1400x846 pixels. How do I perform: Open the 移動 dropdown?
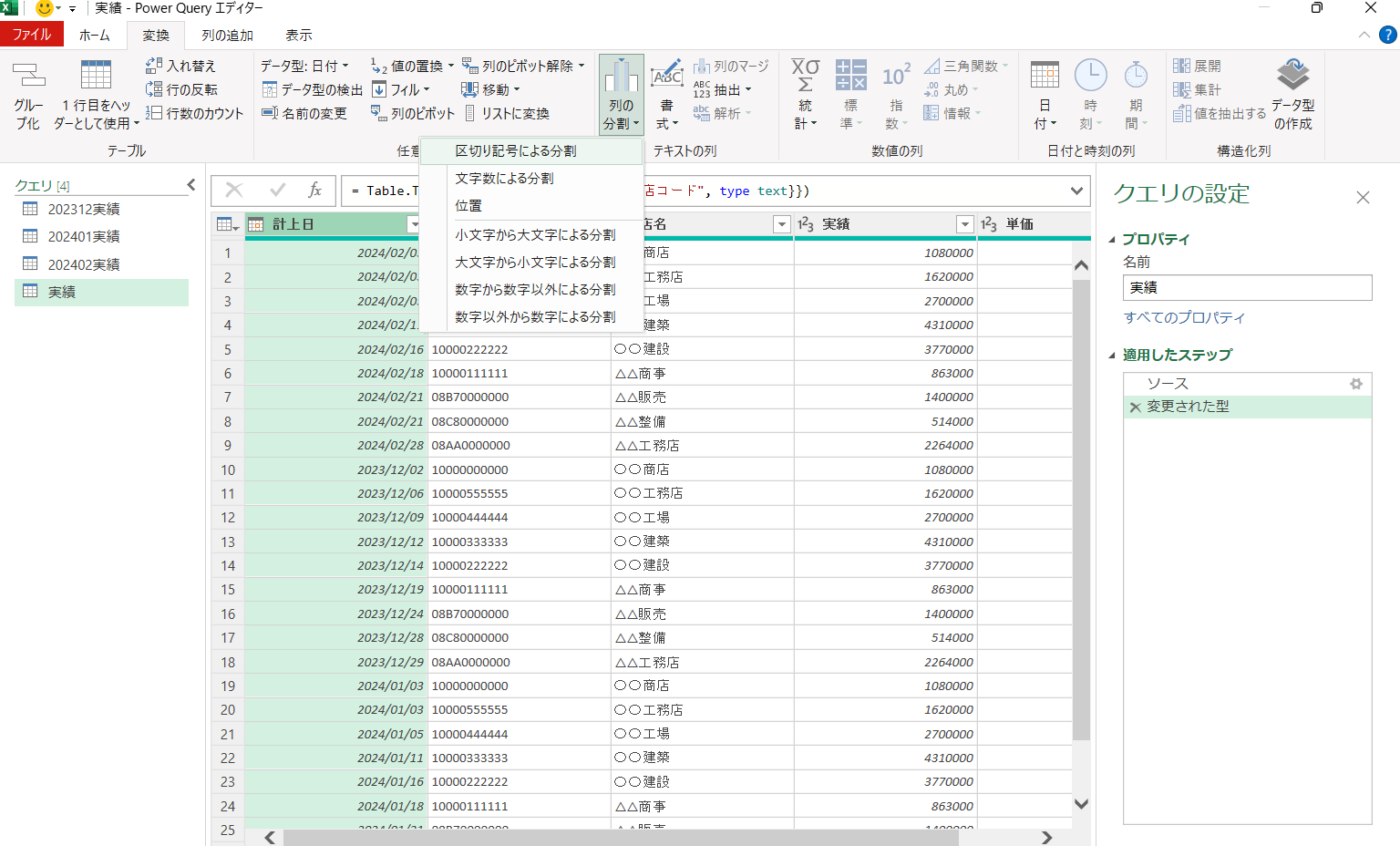point(490,89)
